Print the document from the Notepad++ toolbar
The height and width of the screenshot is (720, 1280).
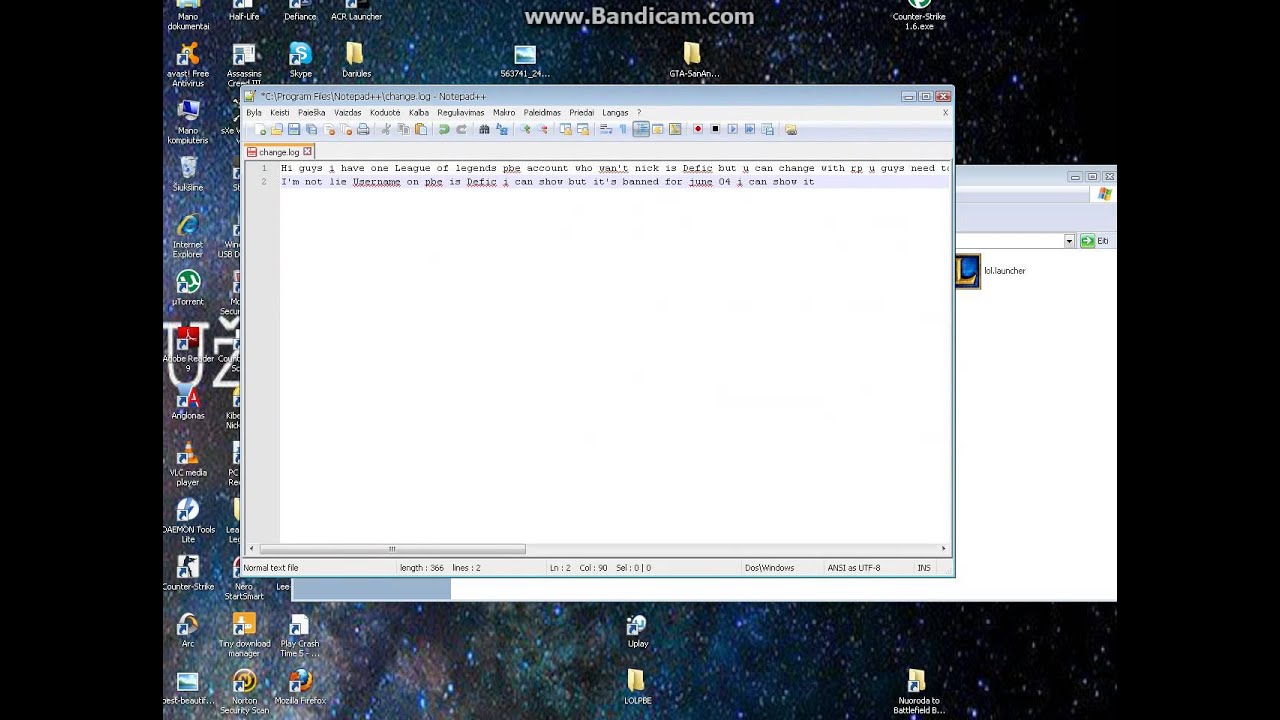[x=363, y=129]
